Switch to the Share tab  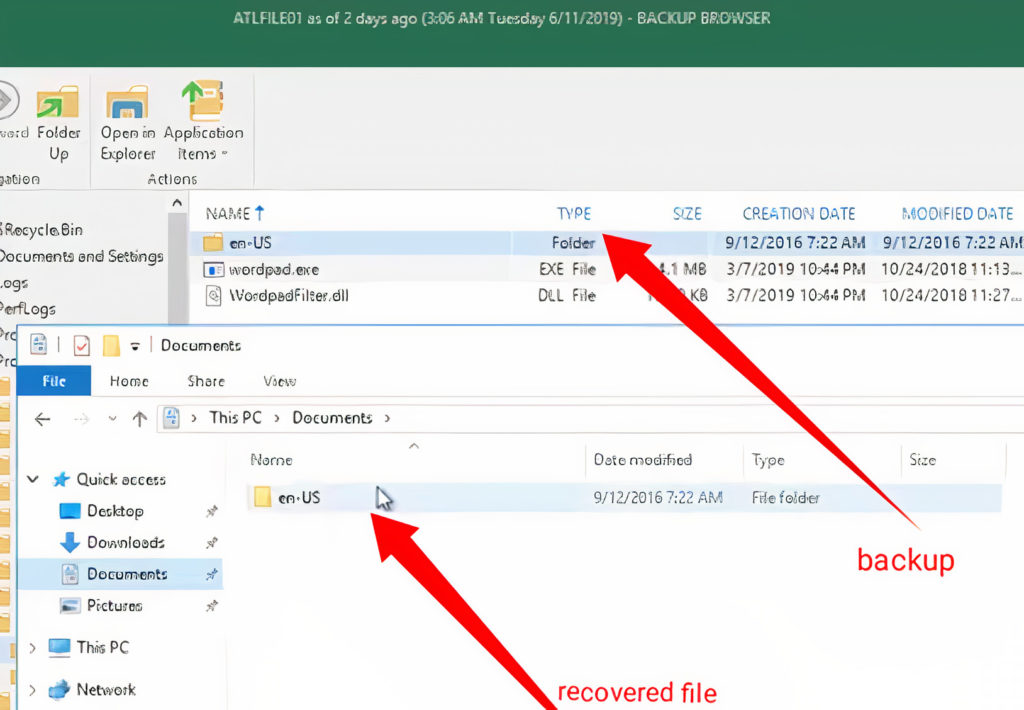pos(205,381)
